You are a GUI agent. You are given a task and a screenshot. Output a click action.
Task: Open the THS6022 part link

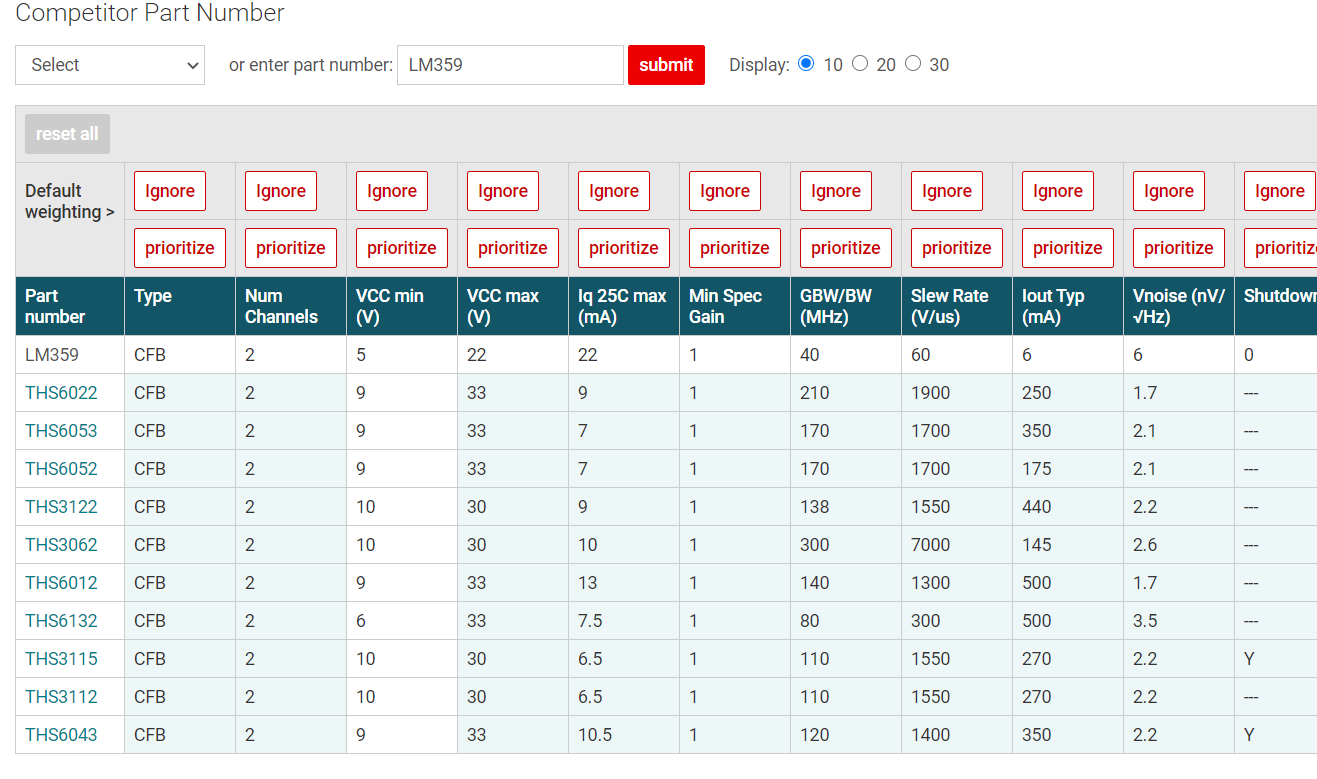[x=61, y=393]
